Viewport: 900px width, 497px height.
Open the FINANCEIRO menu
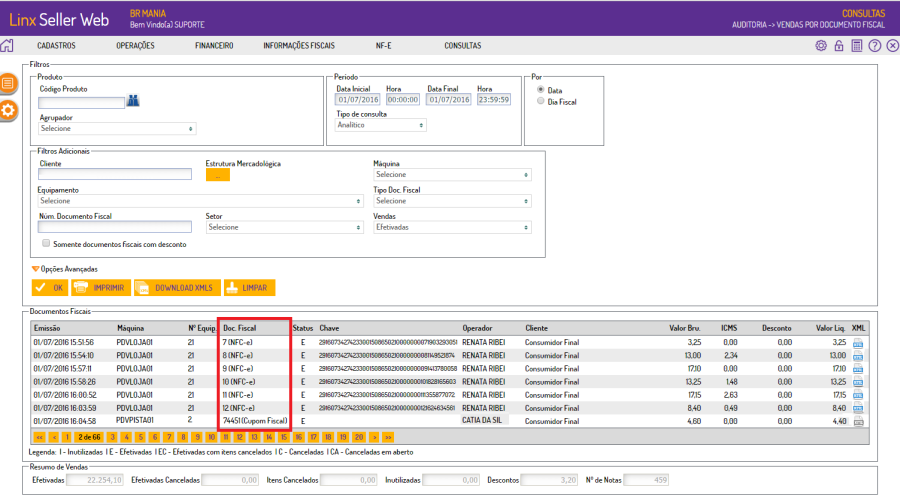(x=214, y=45)
